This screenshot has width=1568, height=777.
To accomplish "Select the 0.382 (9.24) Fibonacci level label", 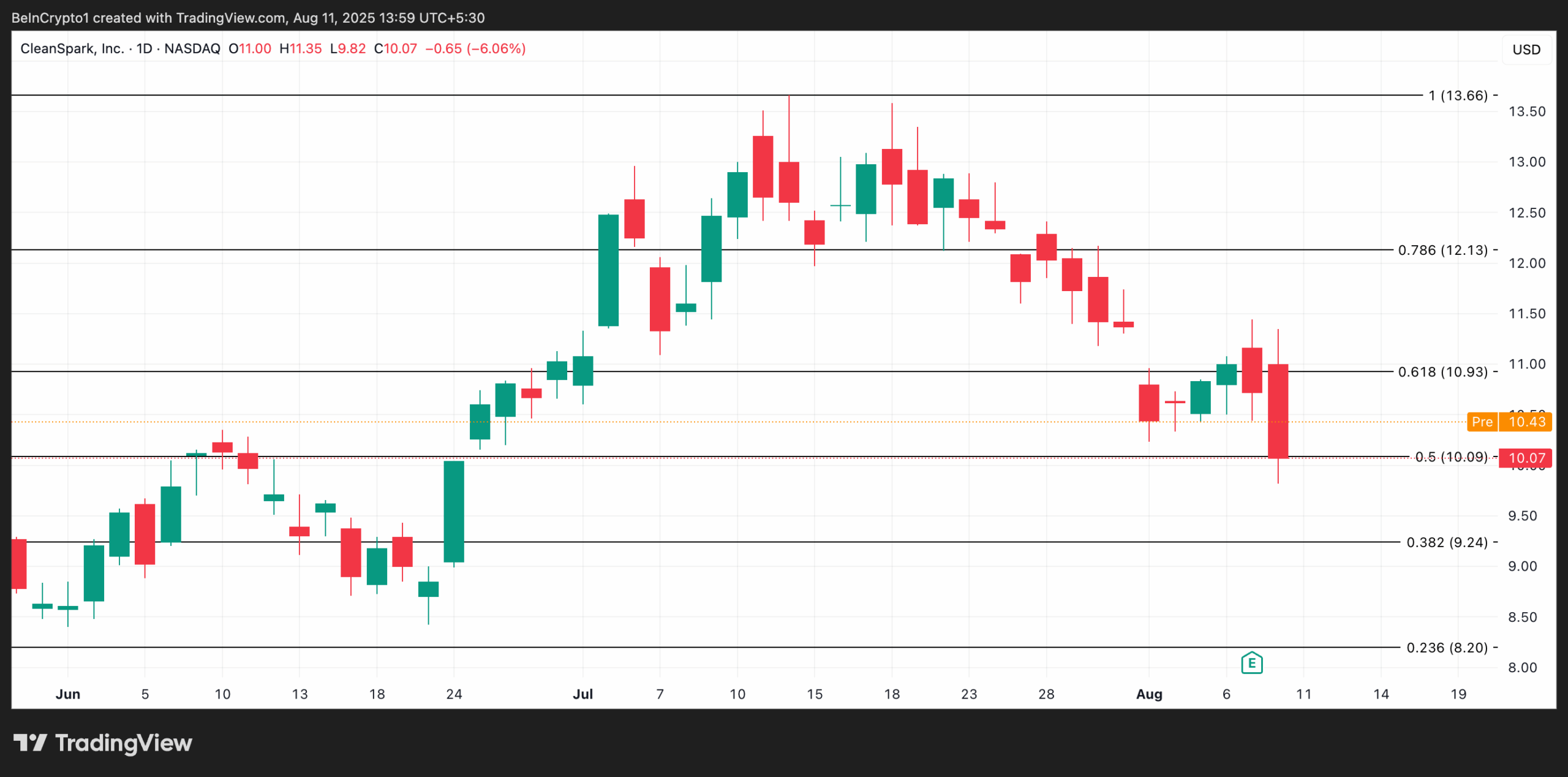I will tap(1447, 542).
